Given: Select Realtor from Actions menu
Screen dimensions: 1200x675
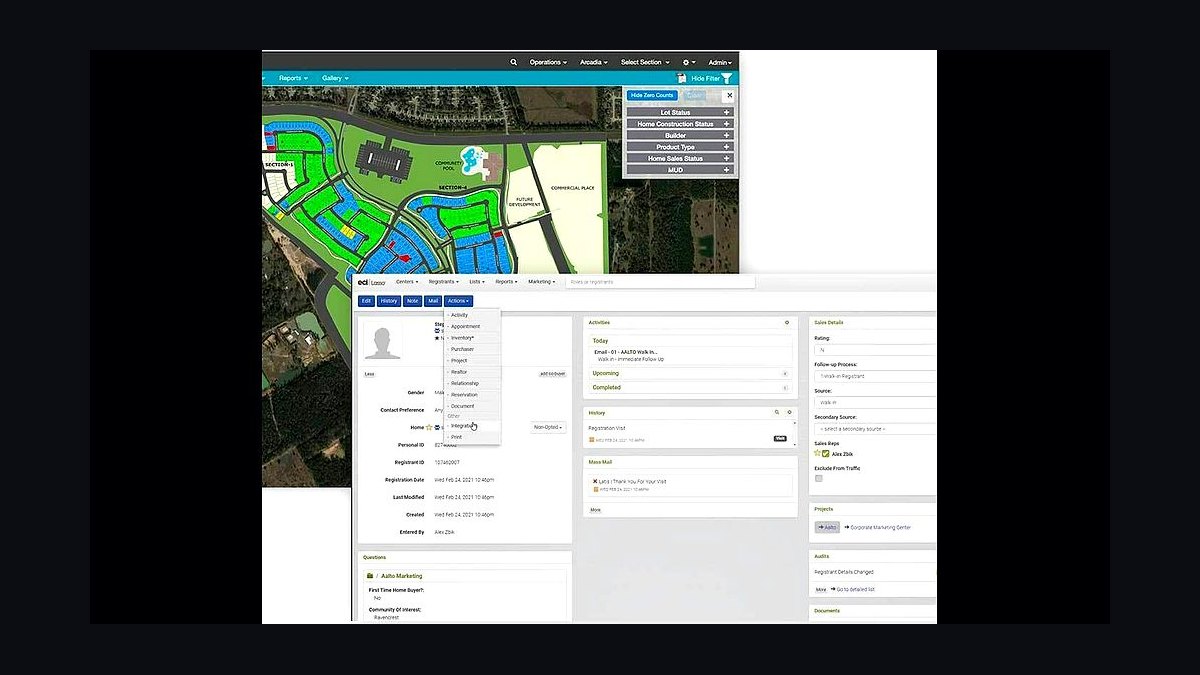Looking at the screenshot, I should 472,372.
